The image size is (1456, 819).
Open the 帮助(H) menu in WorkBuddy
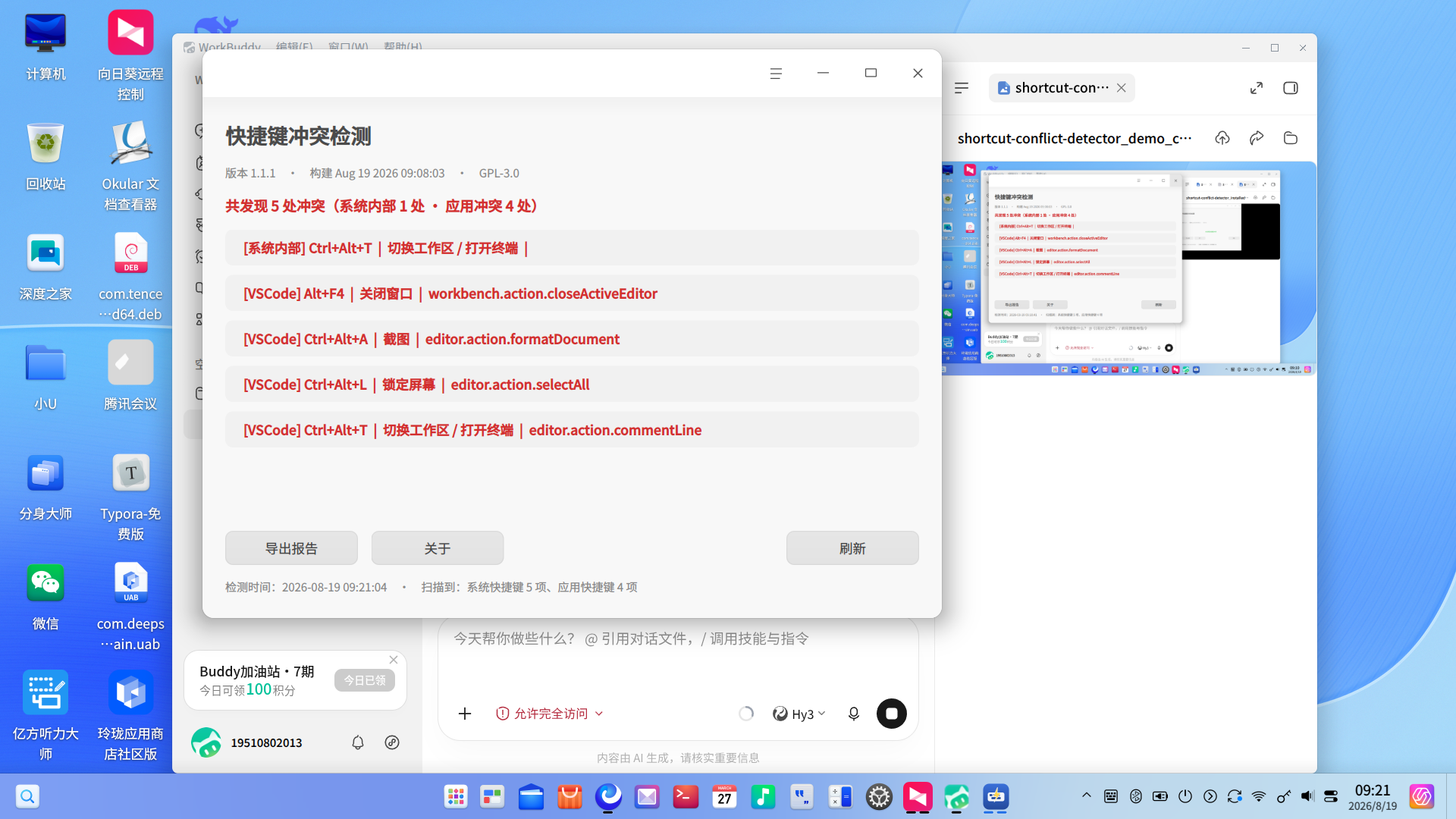[x=403, y=46]
